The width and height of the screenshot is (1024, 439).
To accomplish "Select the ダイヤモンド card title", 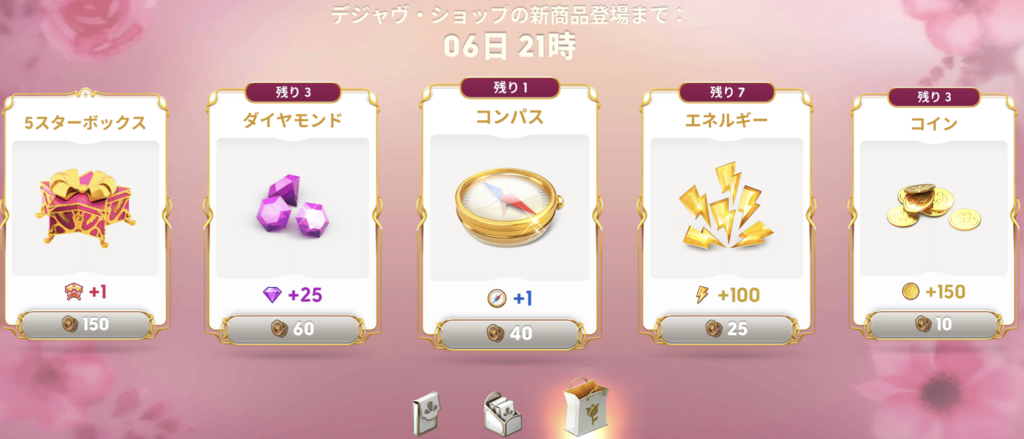I will point(292,122).
